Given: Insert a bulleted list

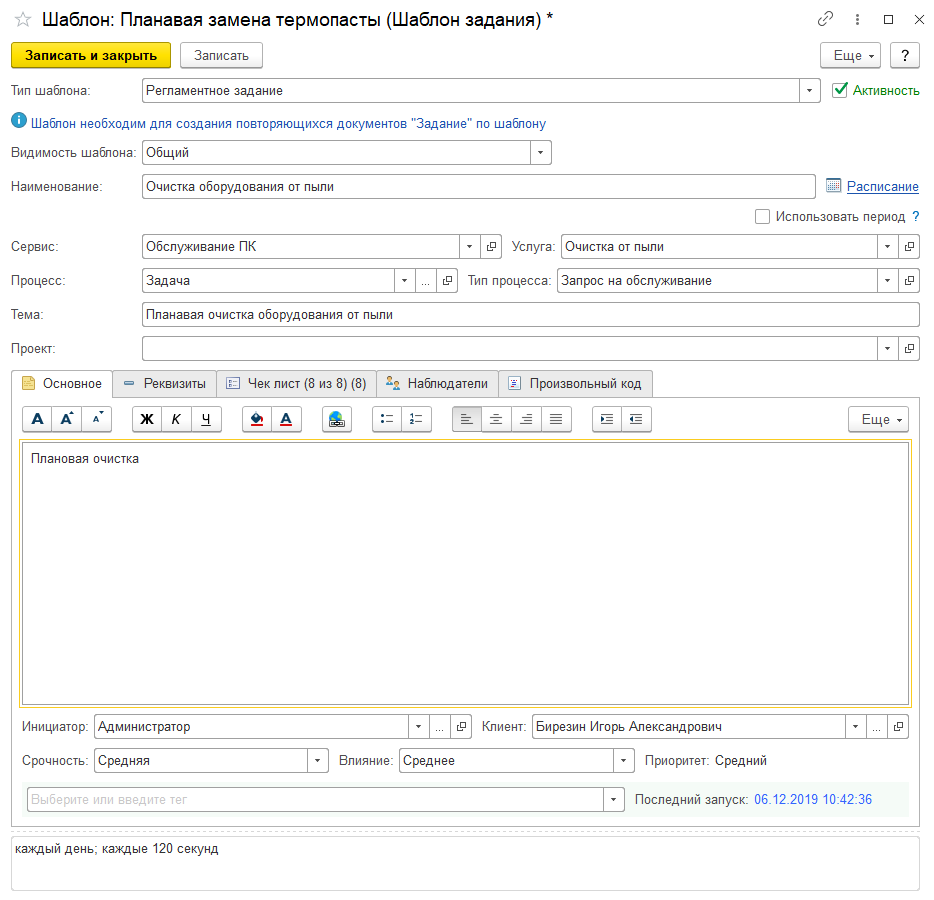Looking at the screenshot, I should pos(387,420).
